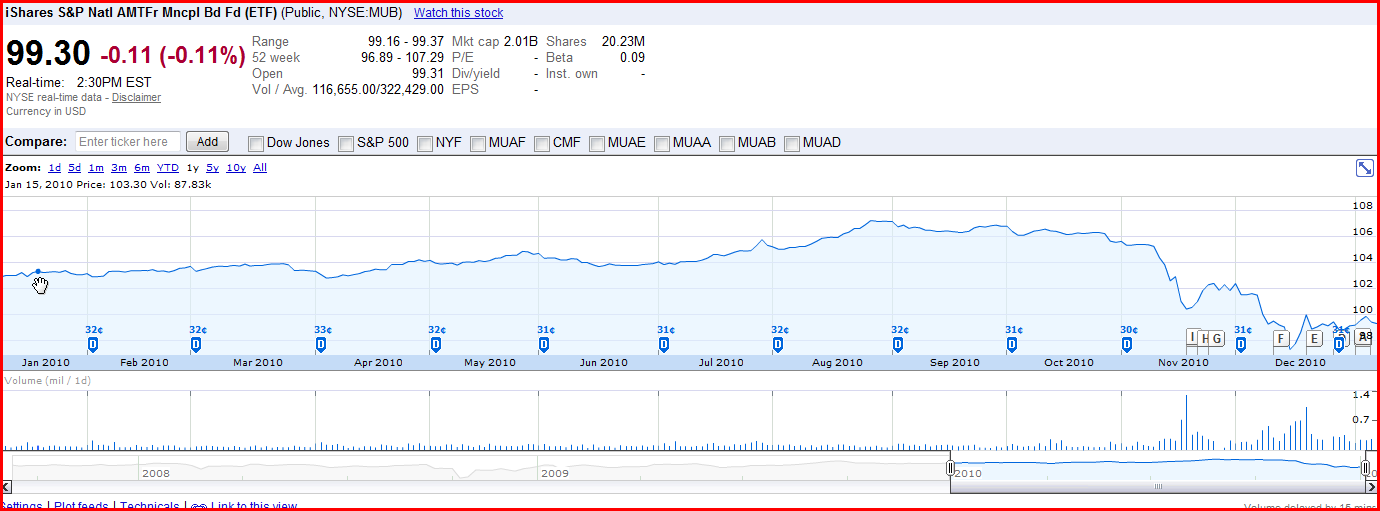Click the Vol / Avg. value 116,655.00/322,429.00
Image resolution: width=1380 pixels, height=511 pixels.
tap(378, 90)
